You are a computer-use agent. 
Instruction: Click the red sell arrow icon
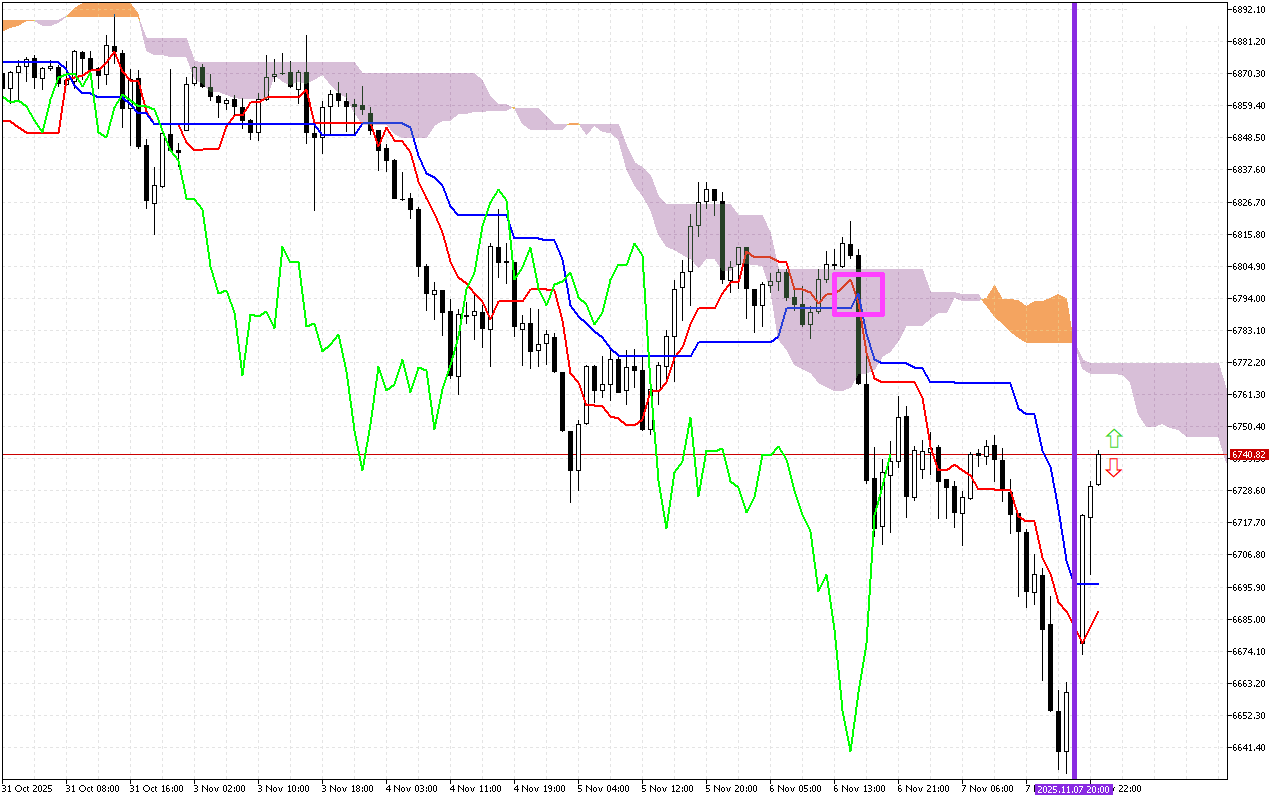pyautogui.click(x=1113, y=468)
